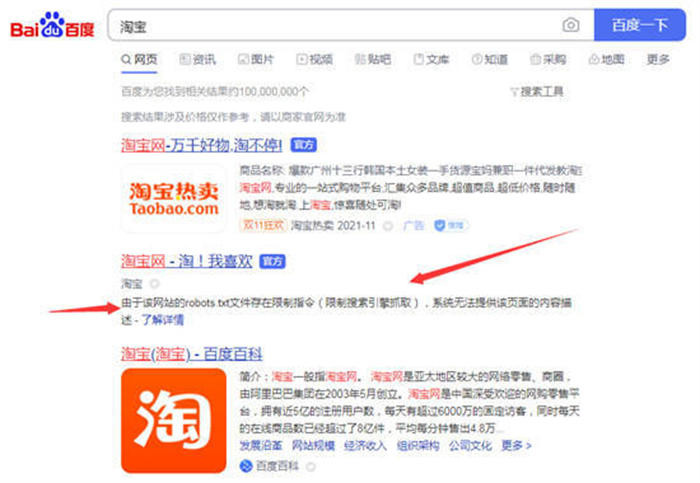Click the 了解详情 link

coord(162,320)
